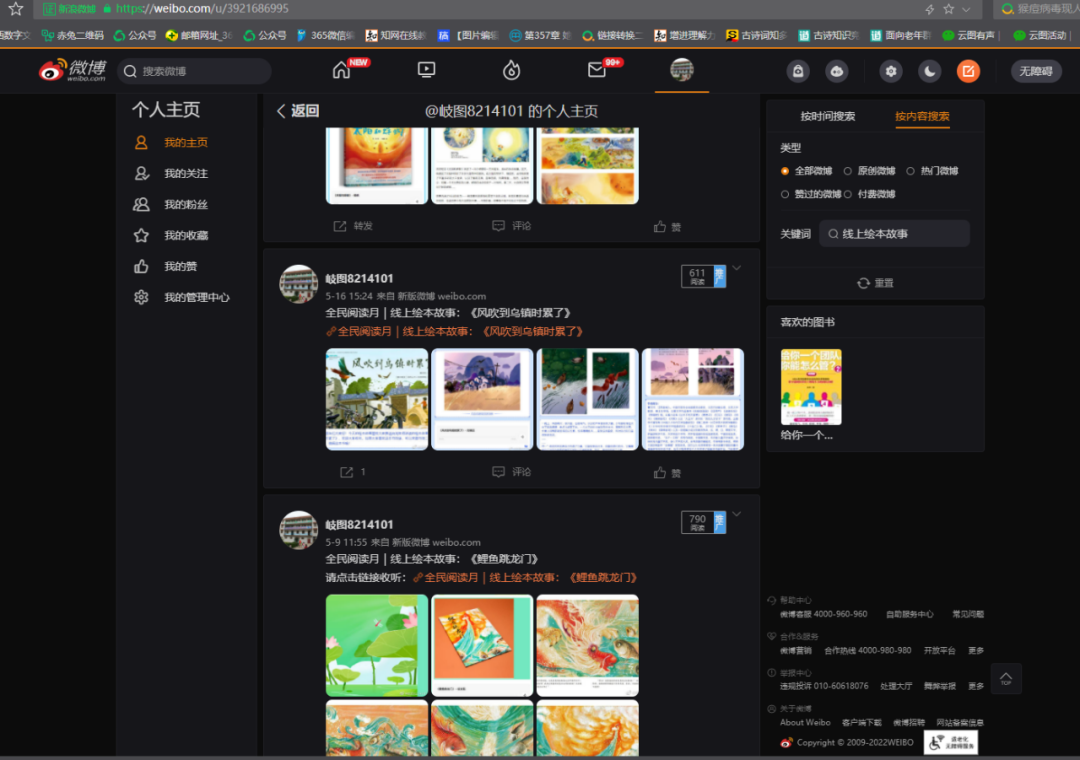The image size is (1080, 760).
Task: Click the lightning speed-mode icon in address bar
Action: [x=930, y=9]
